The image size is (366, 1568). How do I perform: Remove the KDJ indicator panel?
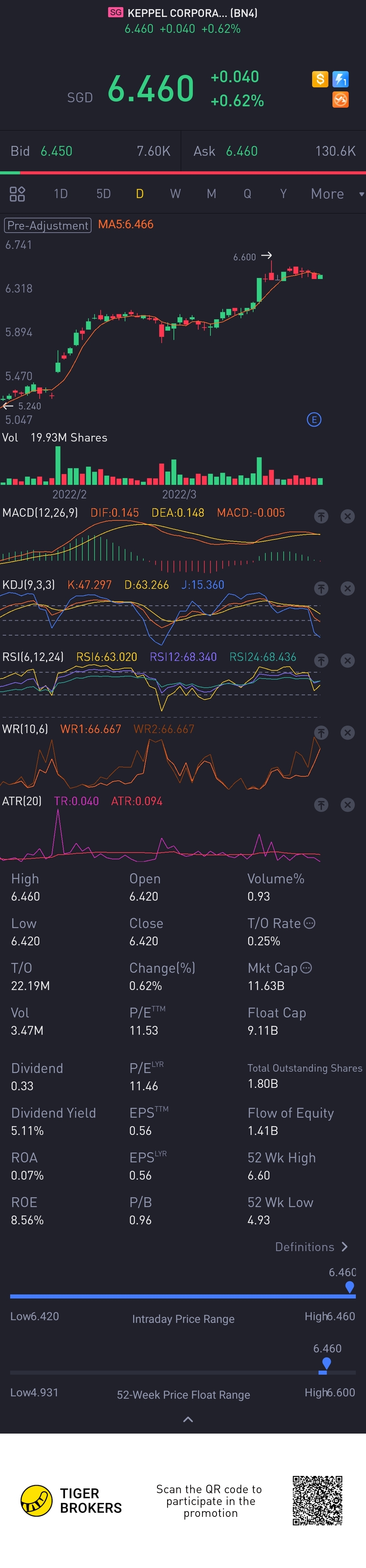coord(348,588)
